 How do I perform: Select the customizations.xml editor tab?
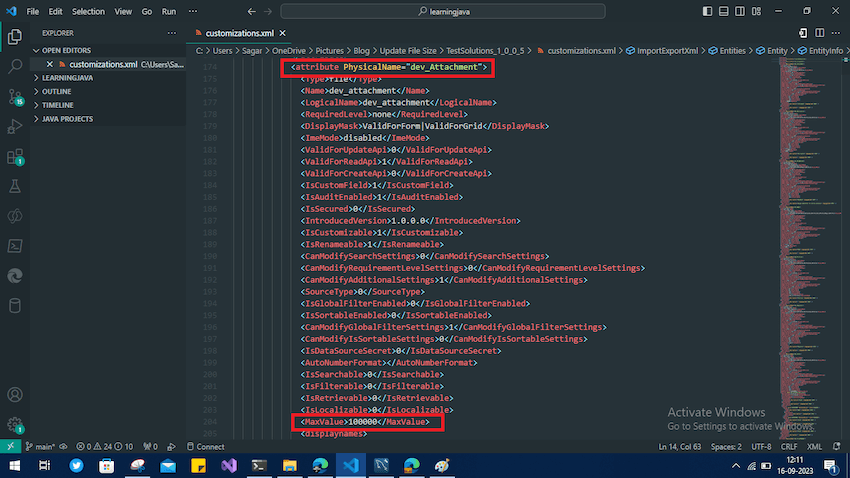(x=240, y=33)
